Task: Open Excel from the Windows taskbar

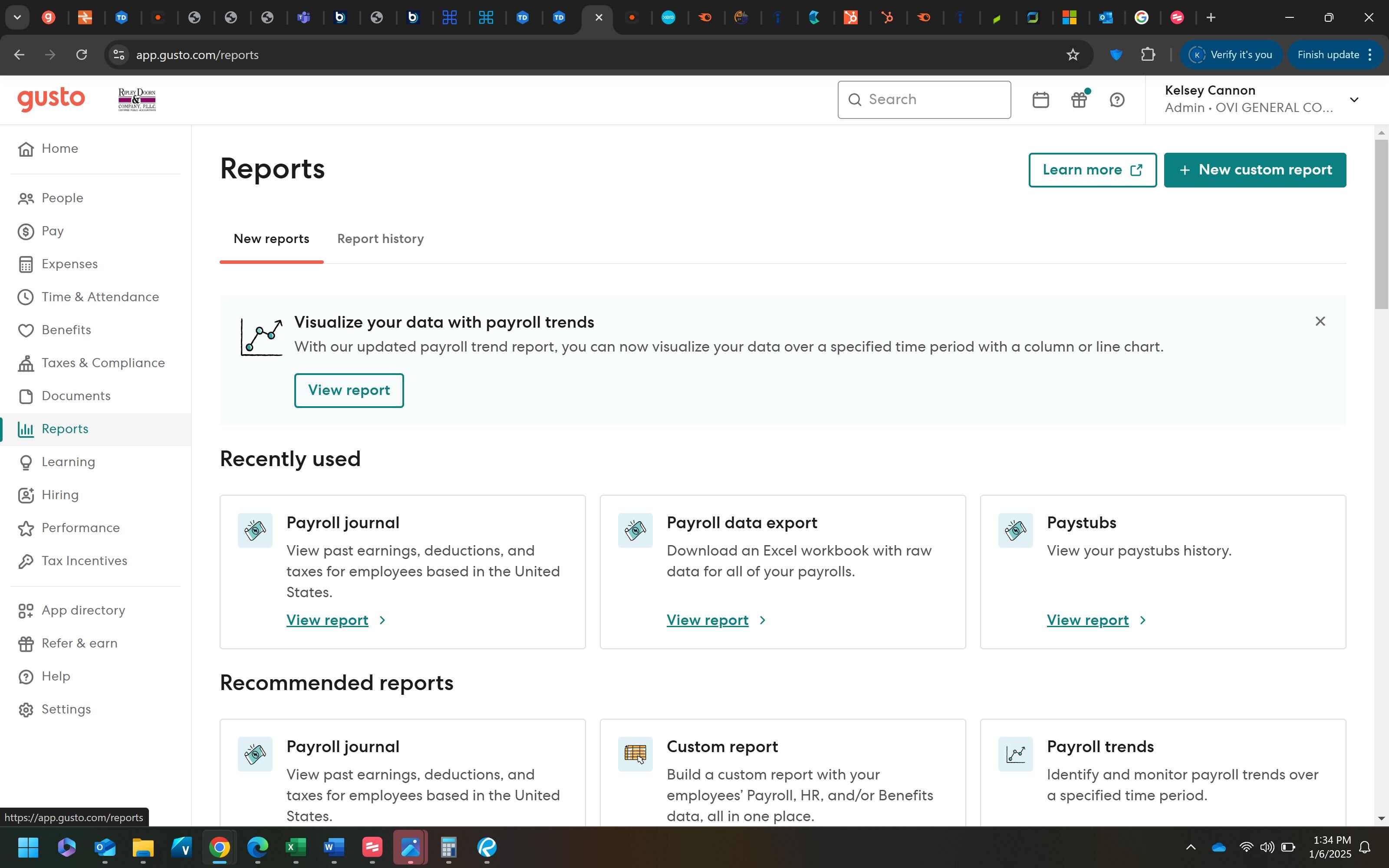Action: 296,847
